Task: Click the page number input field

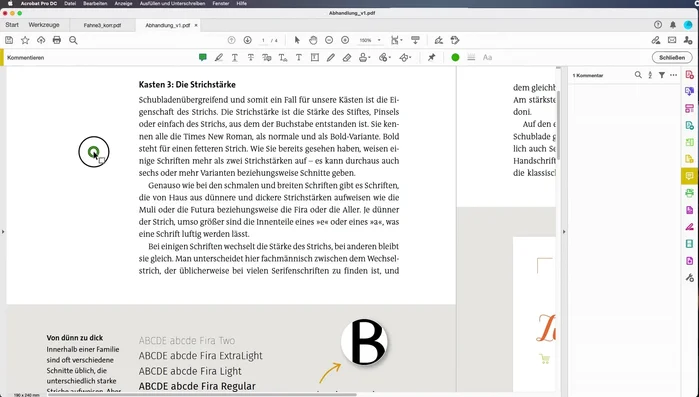Action: click(x=263, y=40)
